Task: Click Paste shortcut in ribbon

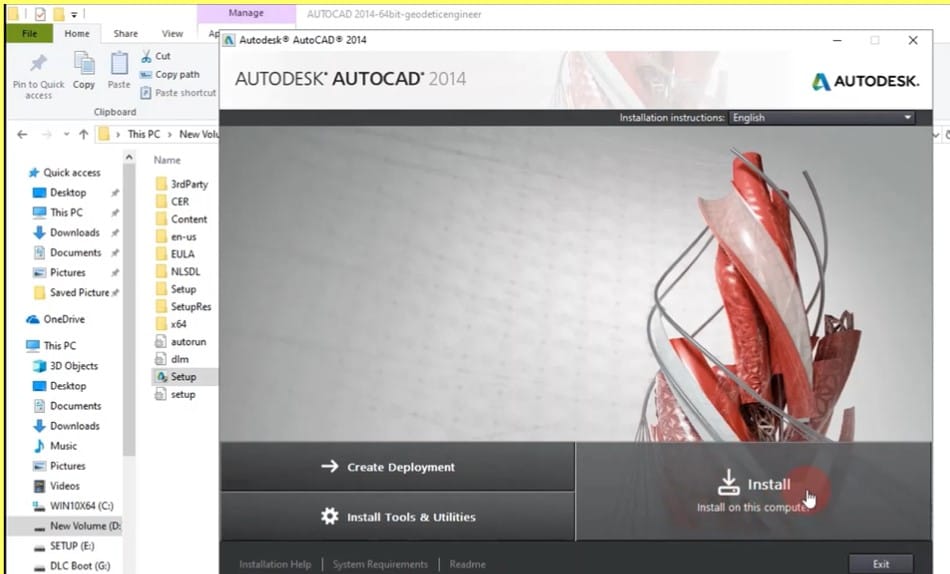Action: 178,93
